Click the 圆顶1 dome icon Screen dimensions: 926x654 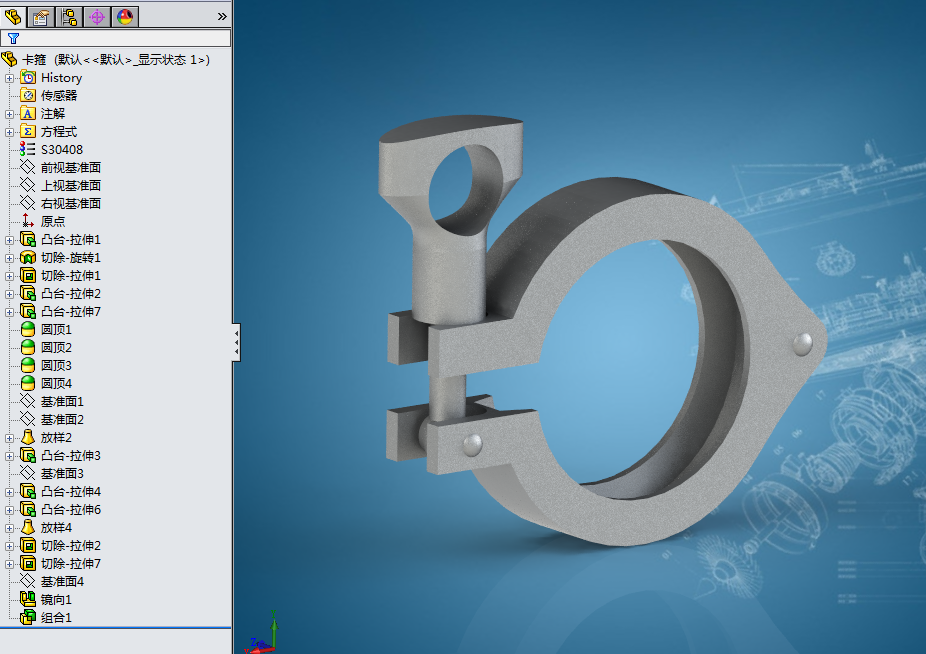(x=28, y=329)
